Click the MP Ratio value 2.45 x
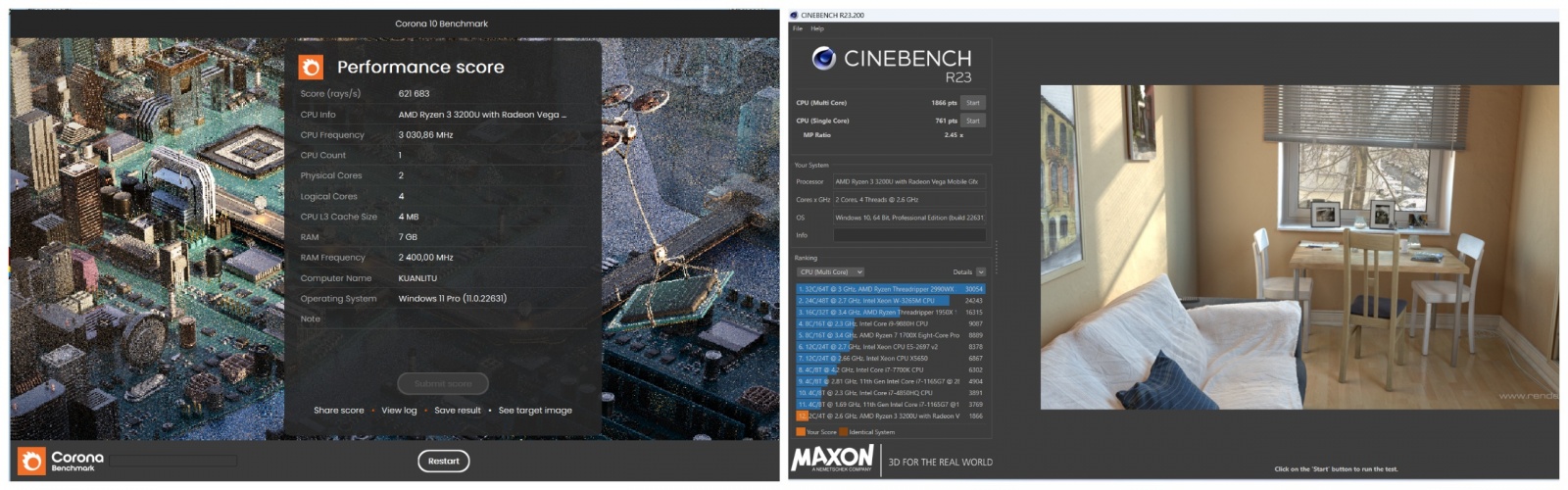This screenshot has width=1568, height=490. (953, 135)
